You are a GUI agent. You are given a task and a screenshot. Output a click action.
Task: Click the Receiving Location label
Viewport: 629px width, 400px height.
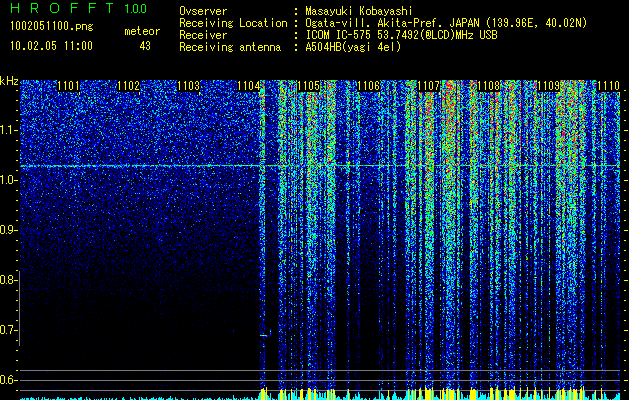(233, 23)
